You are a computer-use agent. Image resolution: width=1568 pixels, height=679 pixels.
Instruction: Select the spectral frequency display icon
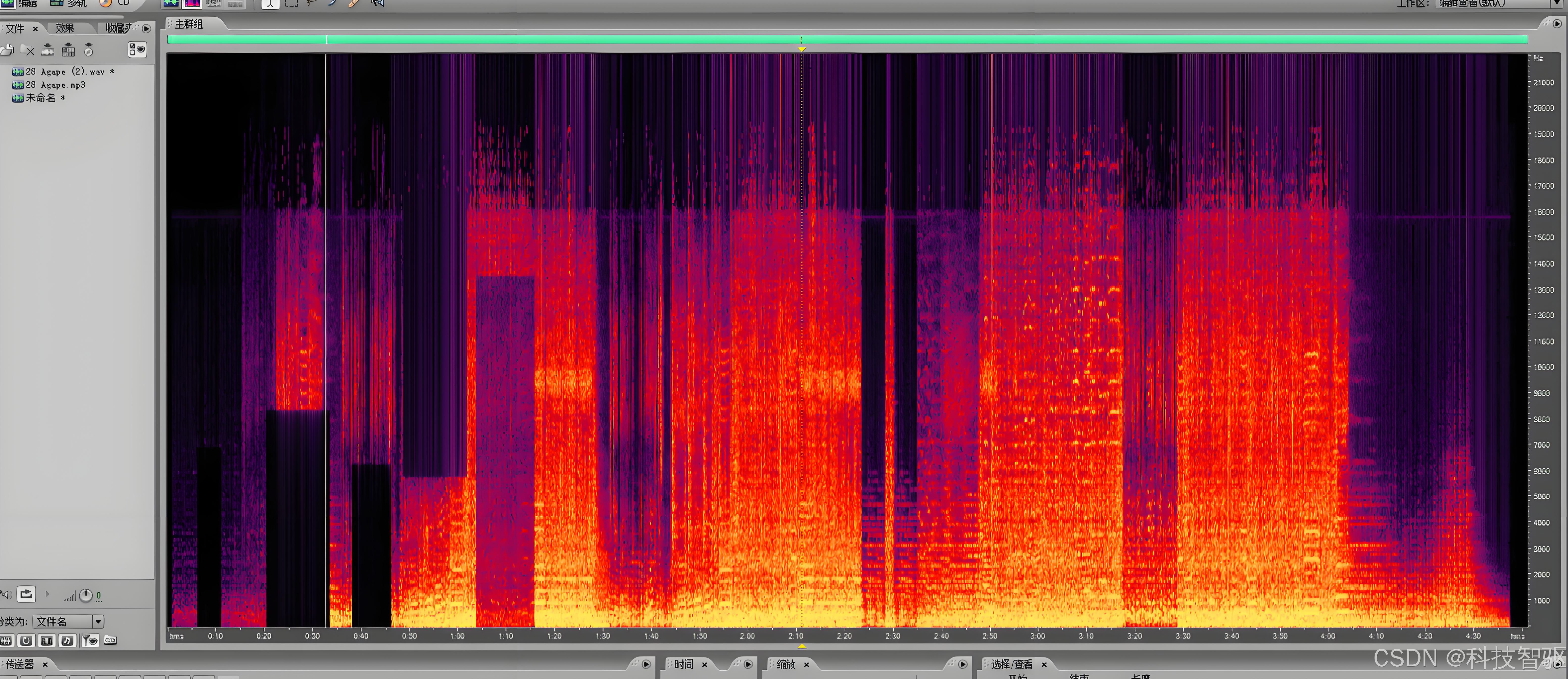(192, 4)
